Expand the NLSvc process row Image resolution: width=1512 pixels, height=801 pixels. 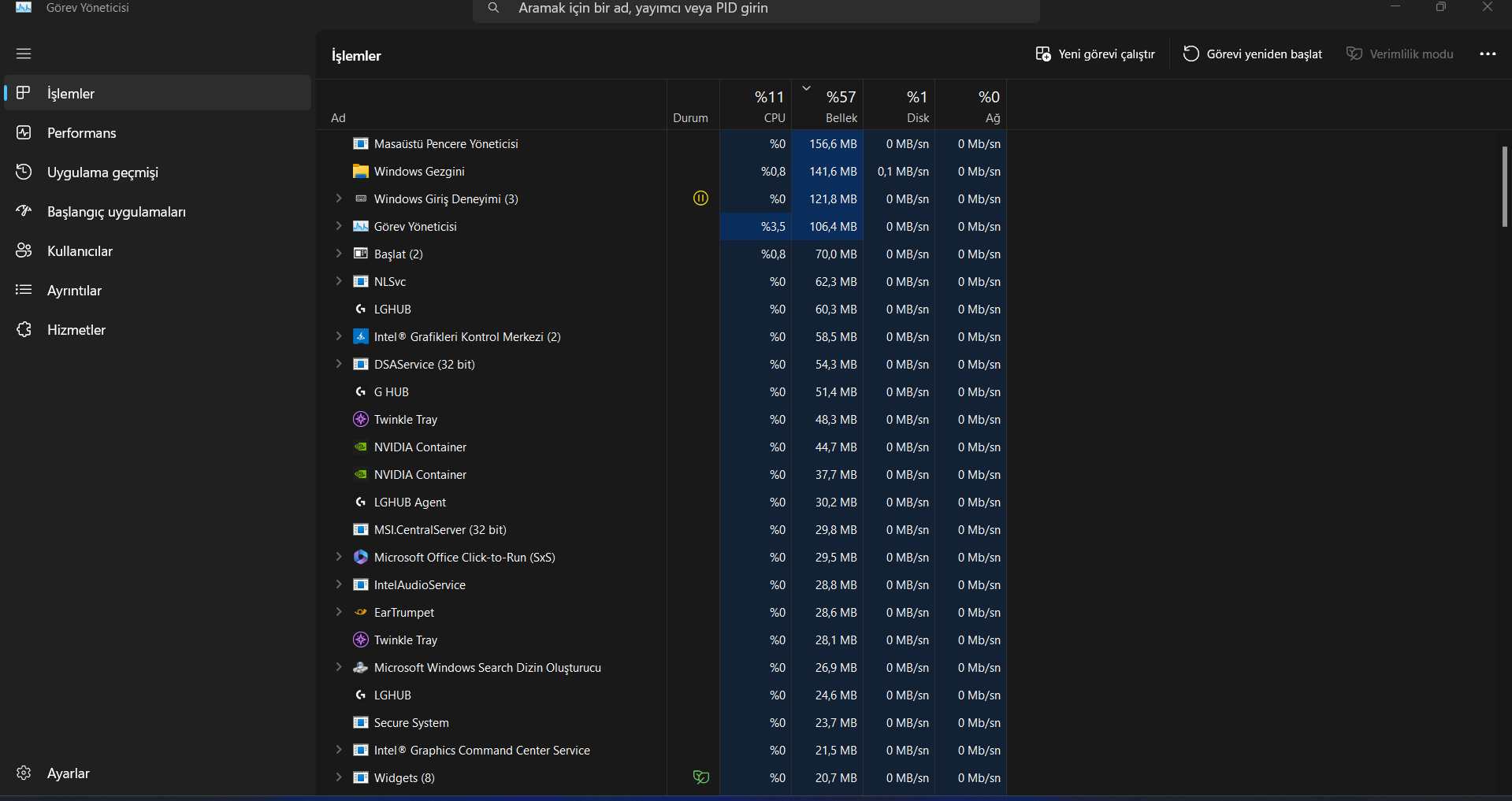(339, 281)
